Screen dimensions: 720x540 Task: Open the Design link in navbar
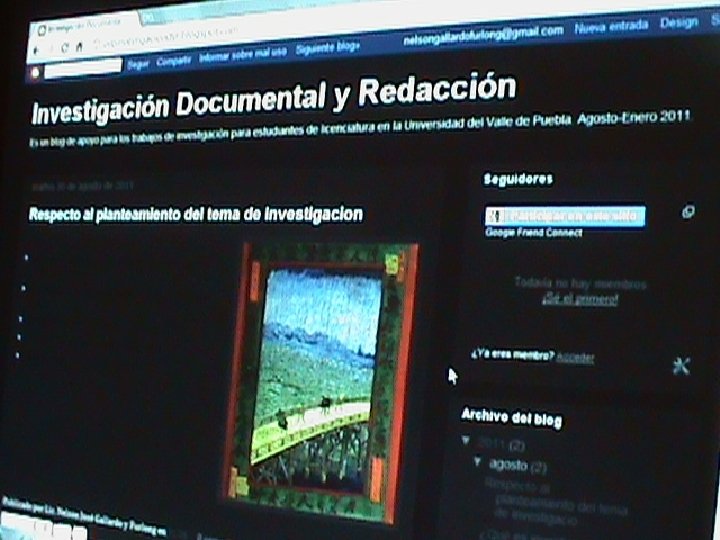(679, 22)
